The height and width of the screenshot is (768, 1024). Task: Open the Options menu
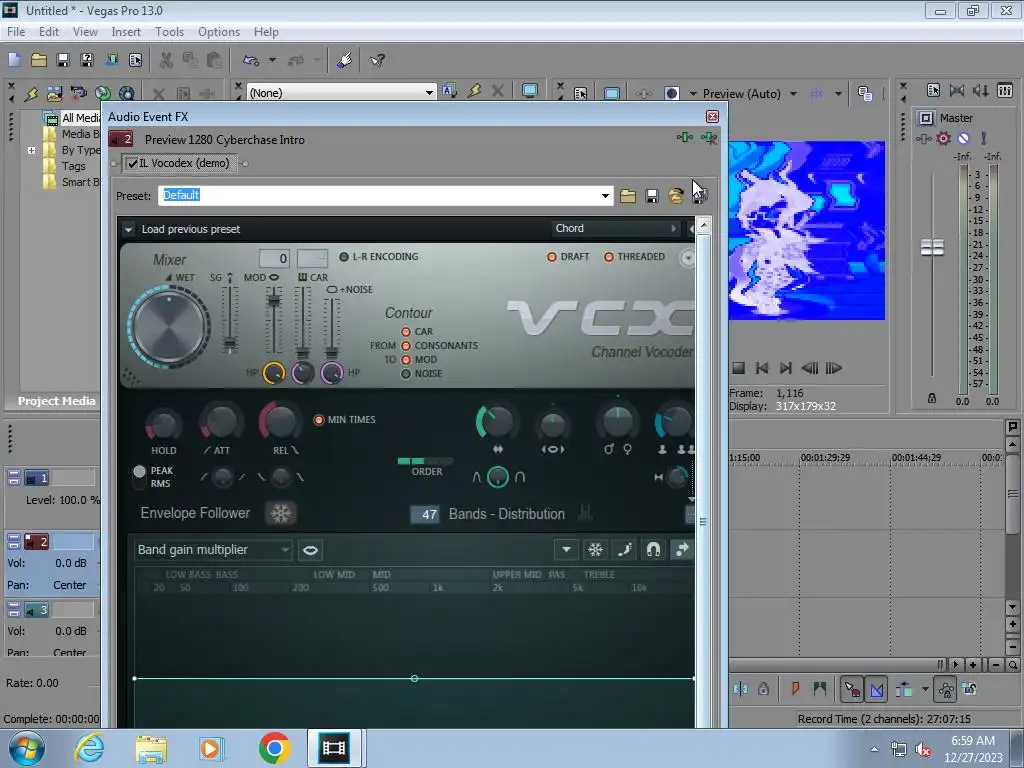coord(219,31)
